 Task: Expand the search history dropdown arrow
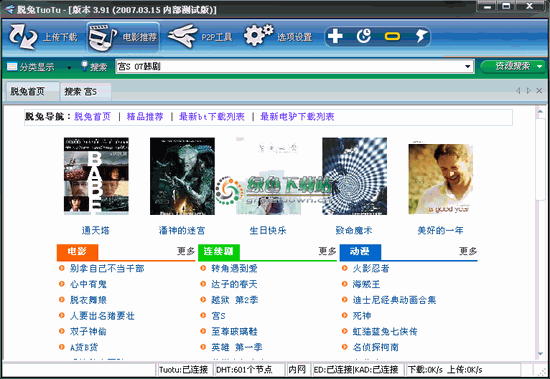(x=468, y=66)
